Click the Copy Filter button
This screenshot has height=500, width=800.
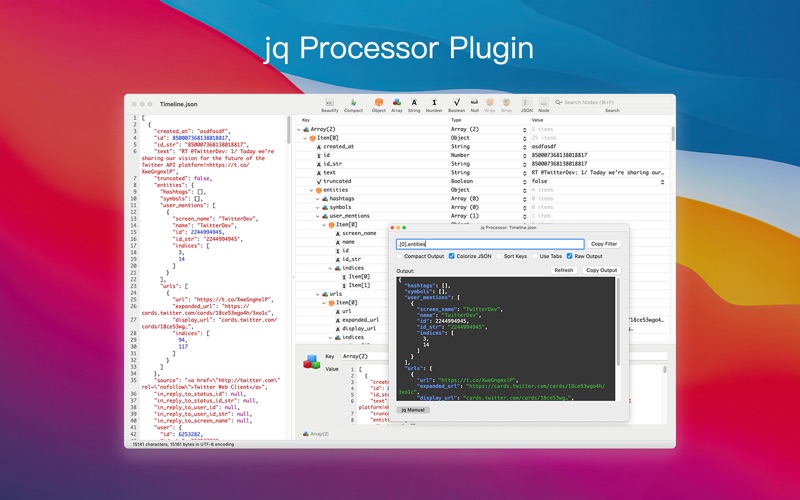click(604, 244)
